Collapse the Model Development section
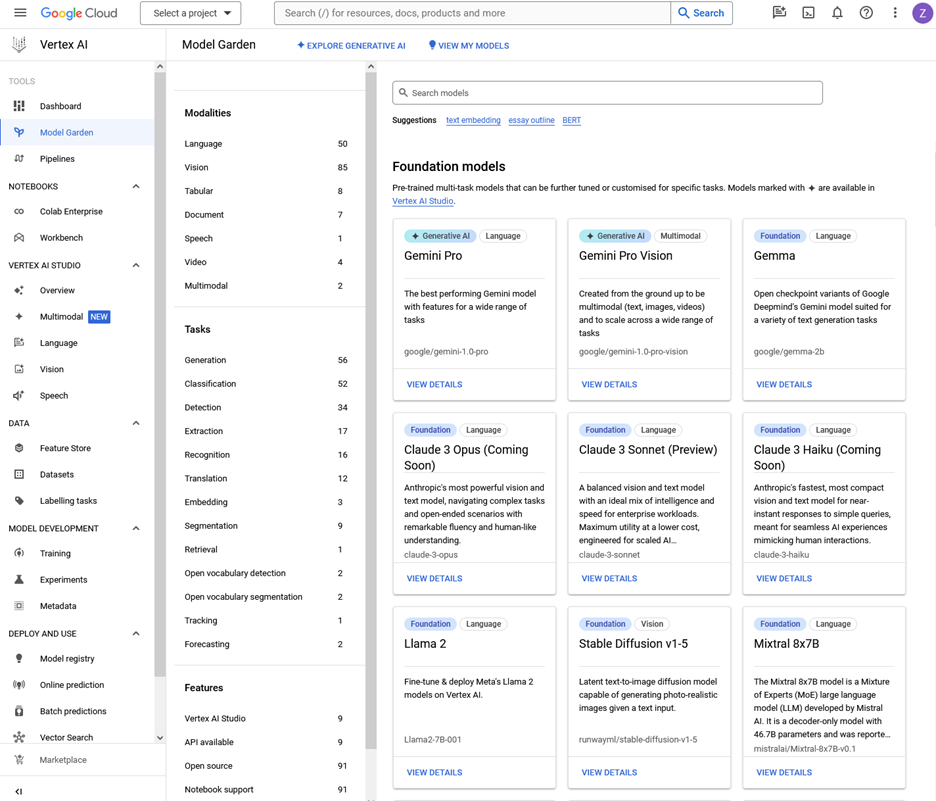Image resolution: width=936 pixels, height=801 pixels. [136, 528]
